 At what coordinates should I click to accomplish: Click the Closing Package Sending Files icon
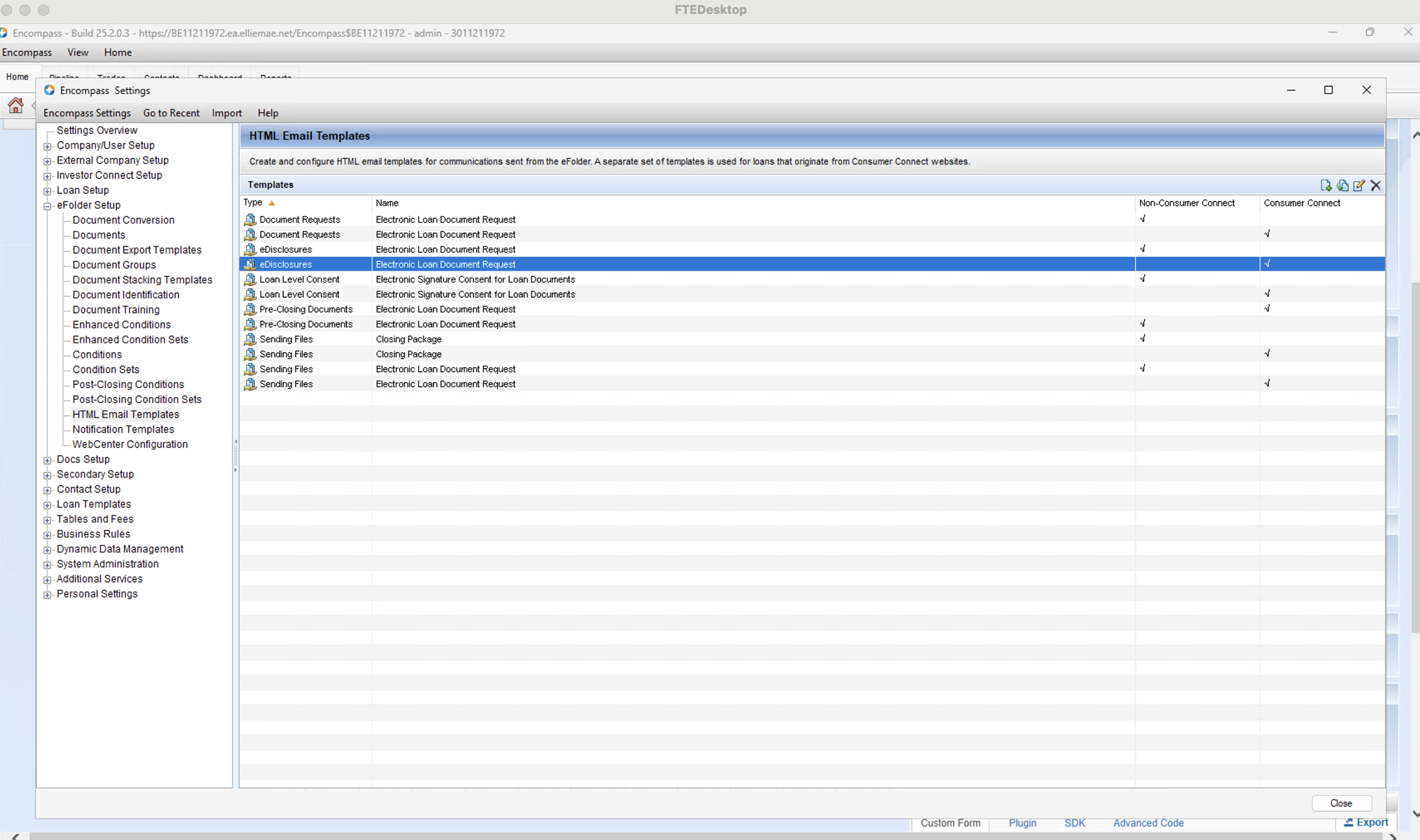(250, 340)
